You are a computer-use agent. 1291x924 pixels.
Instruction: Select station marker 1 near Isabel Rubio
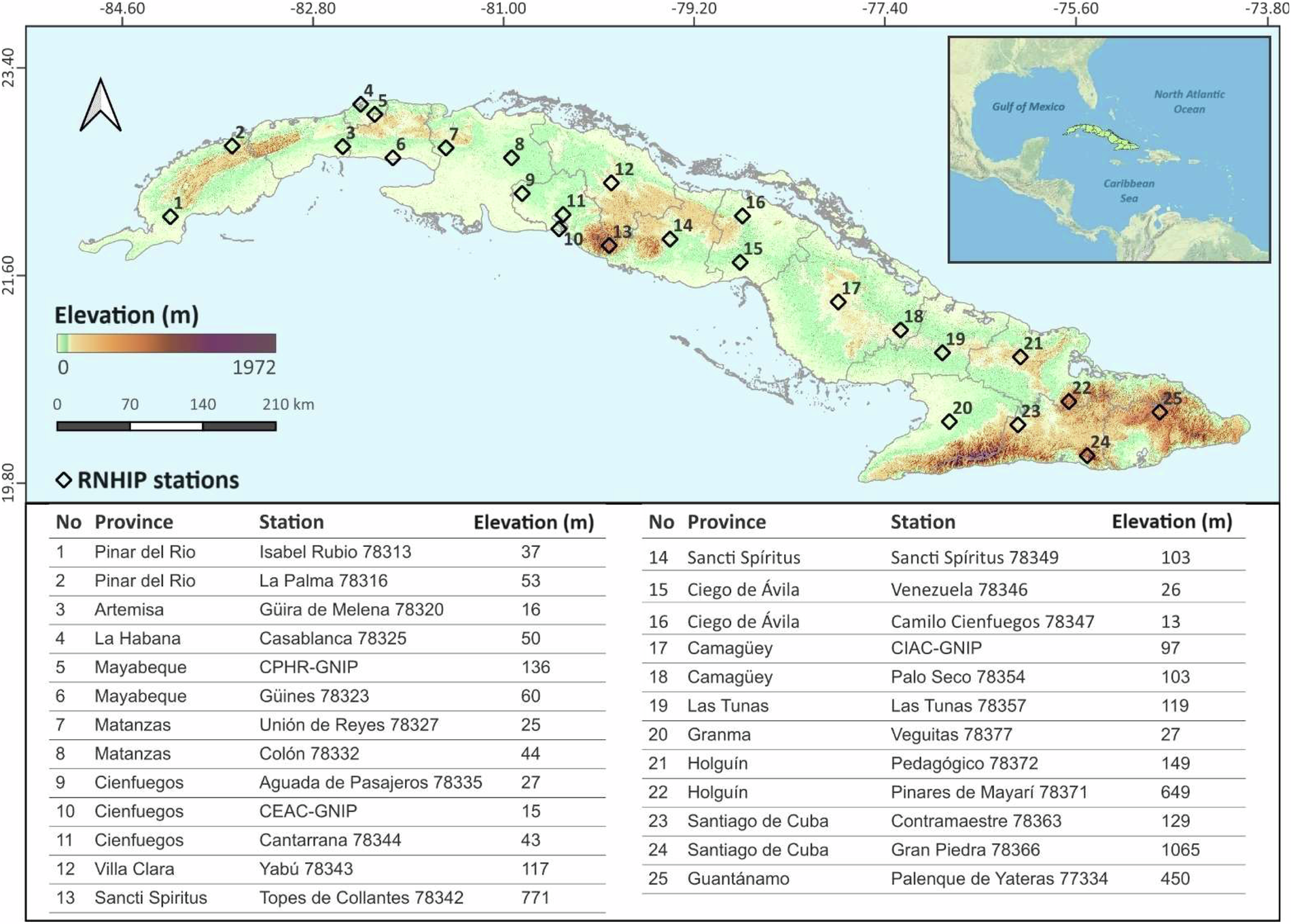171,216
